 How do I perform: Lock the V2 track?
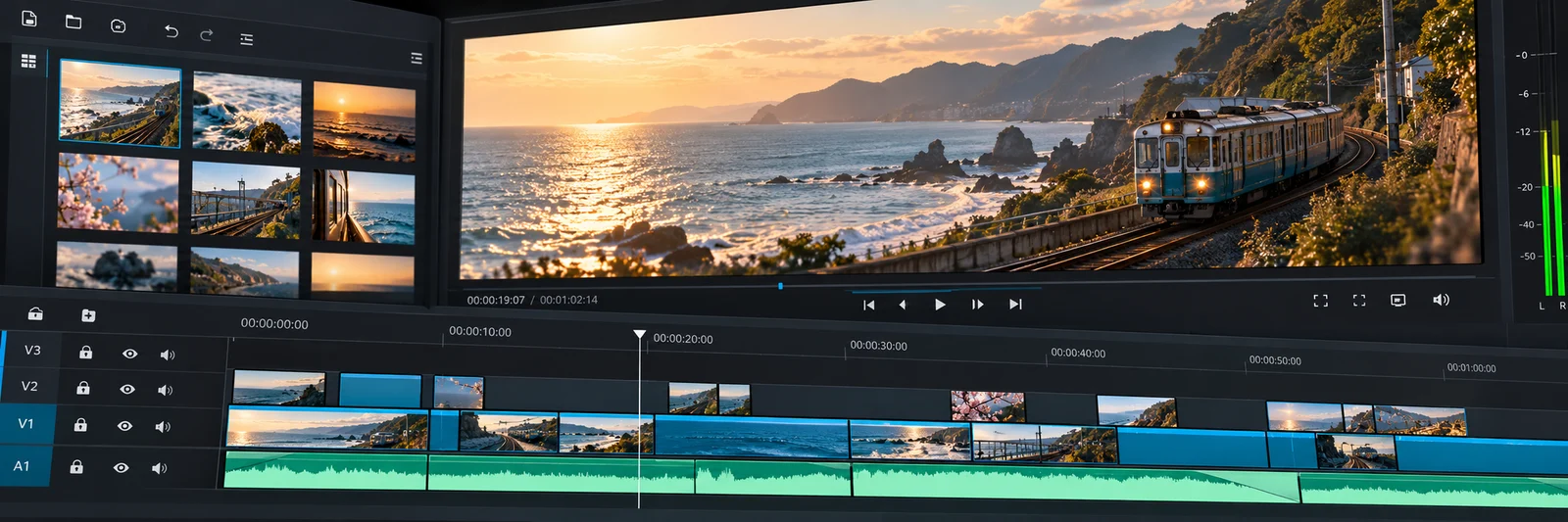click(x=83, y=388)
